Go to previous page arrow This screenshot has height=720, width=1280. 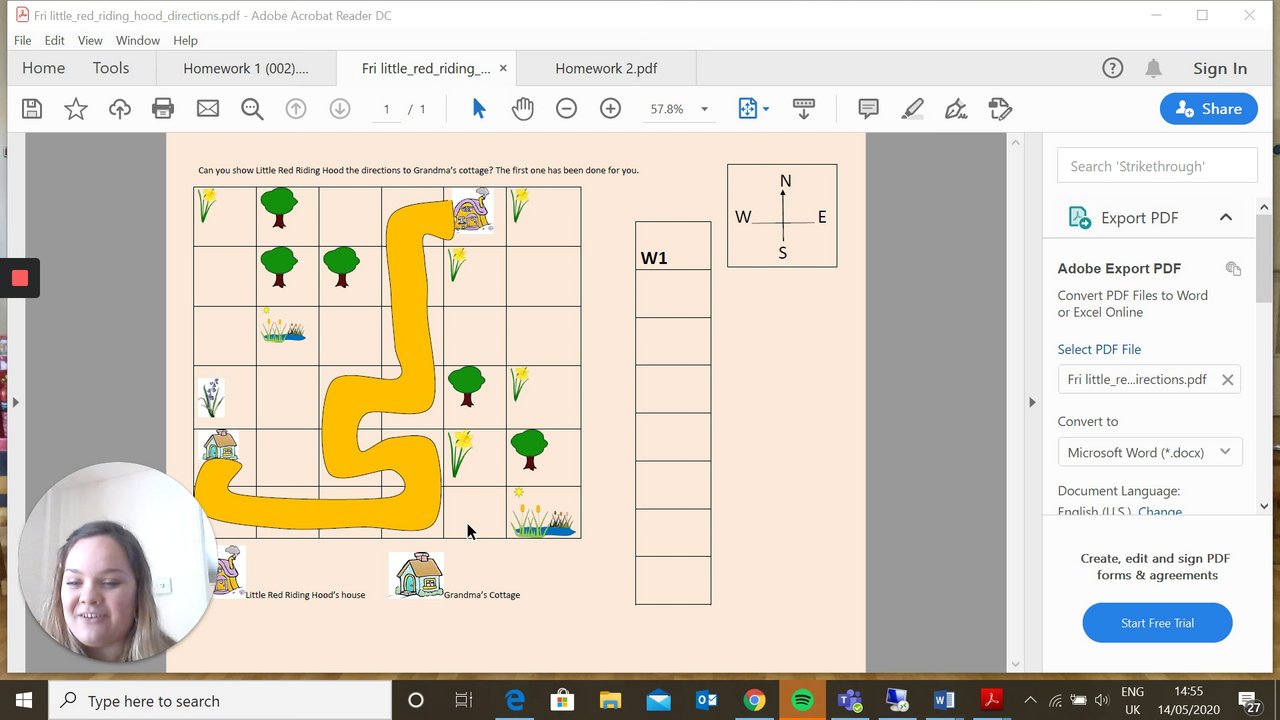(296, 109)
